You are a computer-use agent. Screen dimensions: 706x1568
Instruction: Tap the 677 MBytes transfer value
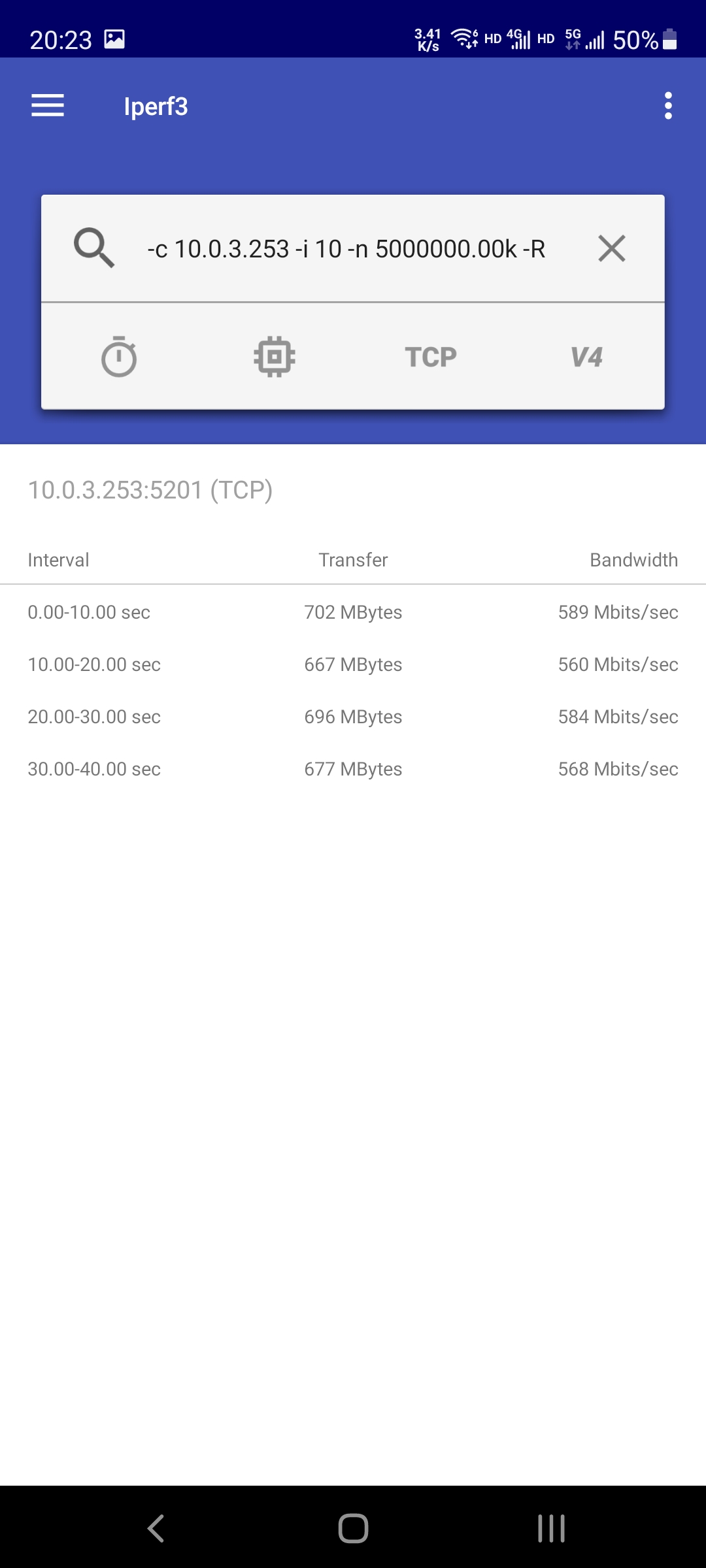click(x=353, y=769)
